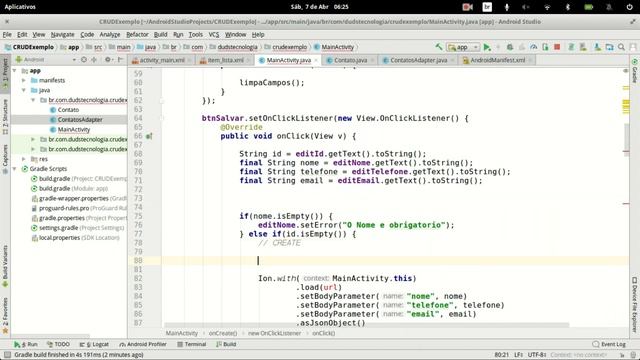Open the app run configuration dropdown
Image resolution: width=640 pixels, height=360 pixels.
(463, 47)
